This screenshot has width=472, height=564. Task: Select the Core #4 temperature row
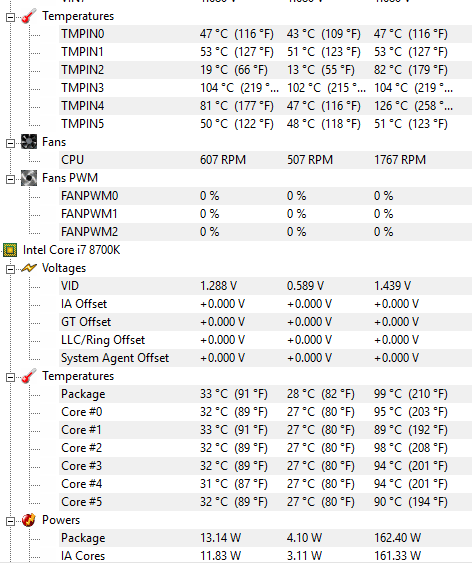pos(266,484)
